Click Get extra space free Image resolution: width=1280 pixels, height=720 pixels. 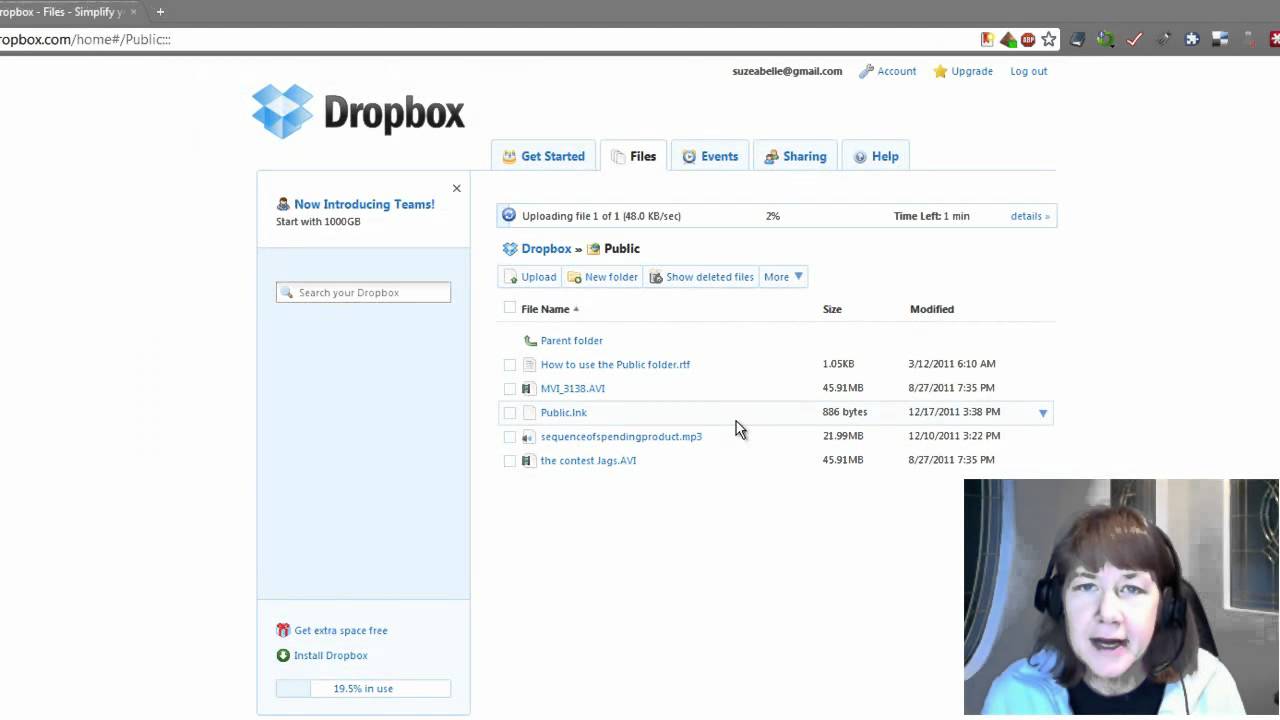pos(341,631)
